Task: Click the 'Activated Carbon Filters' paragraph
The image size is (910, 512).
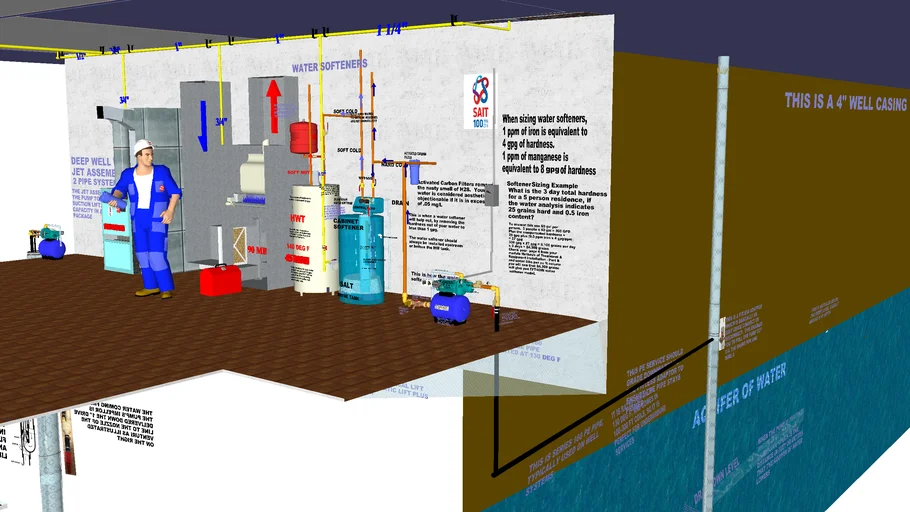Action: click(452, 192)
